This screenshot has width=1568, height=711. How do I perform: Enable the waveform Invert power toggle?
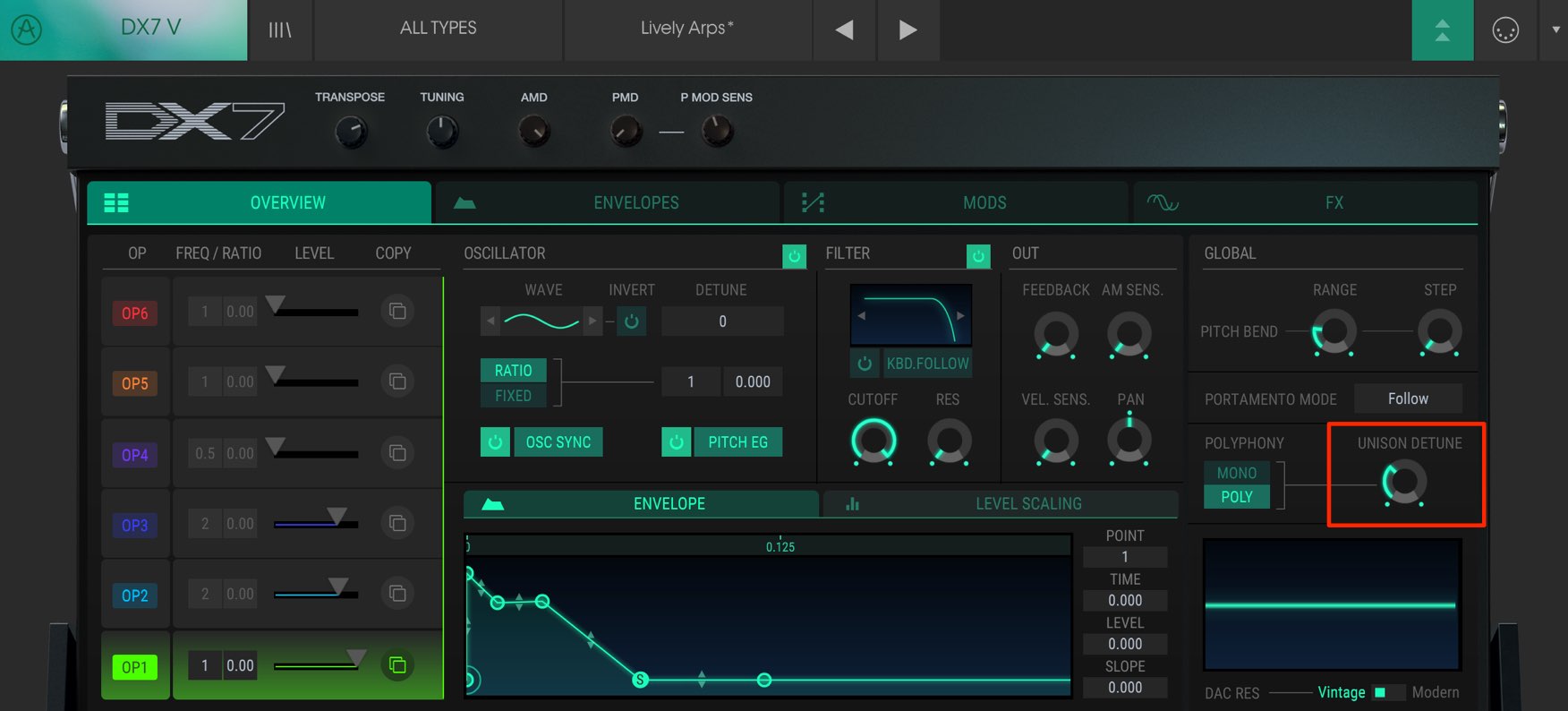[632, 321]
